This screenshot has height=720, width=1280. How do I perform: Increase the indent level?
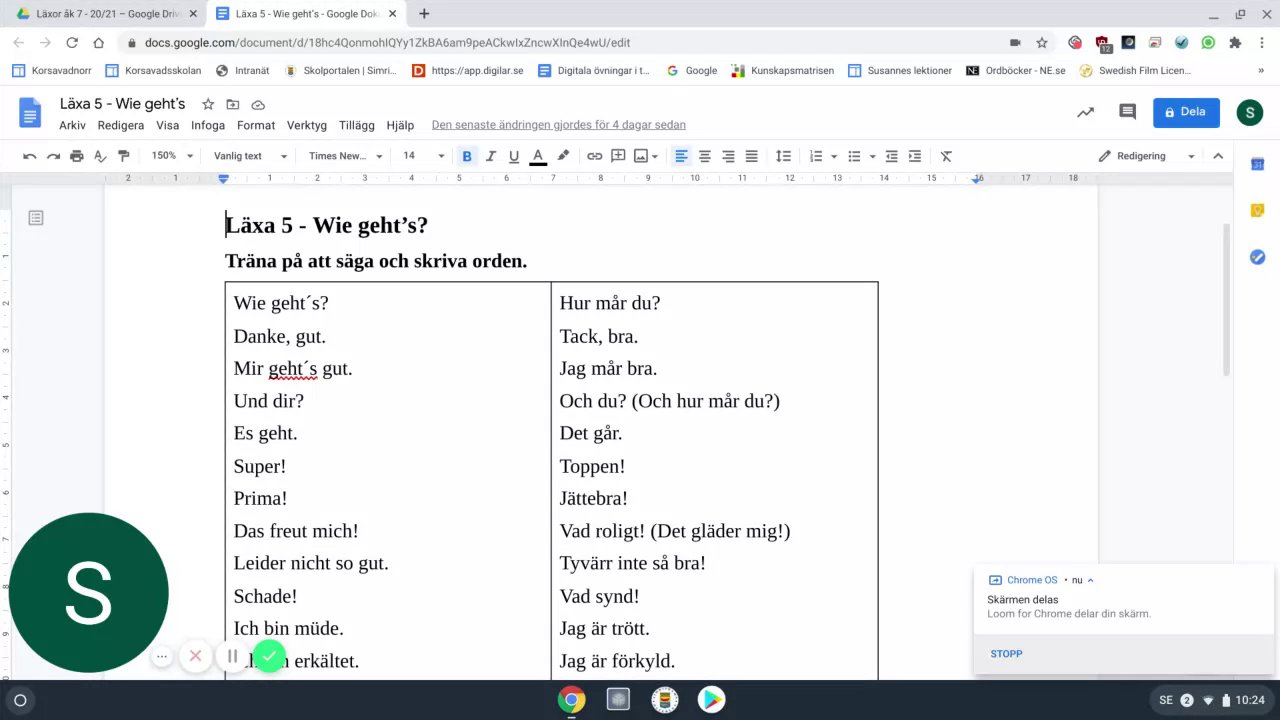point(915,156)
